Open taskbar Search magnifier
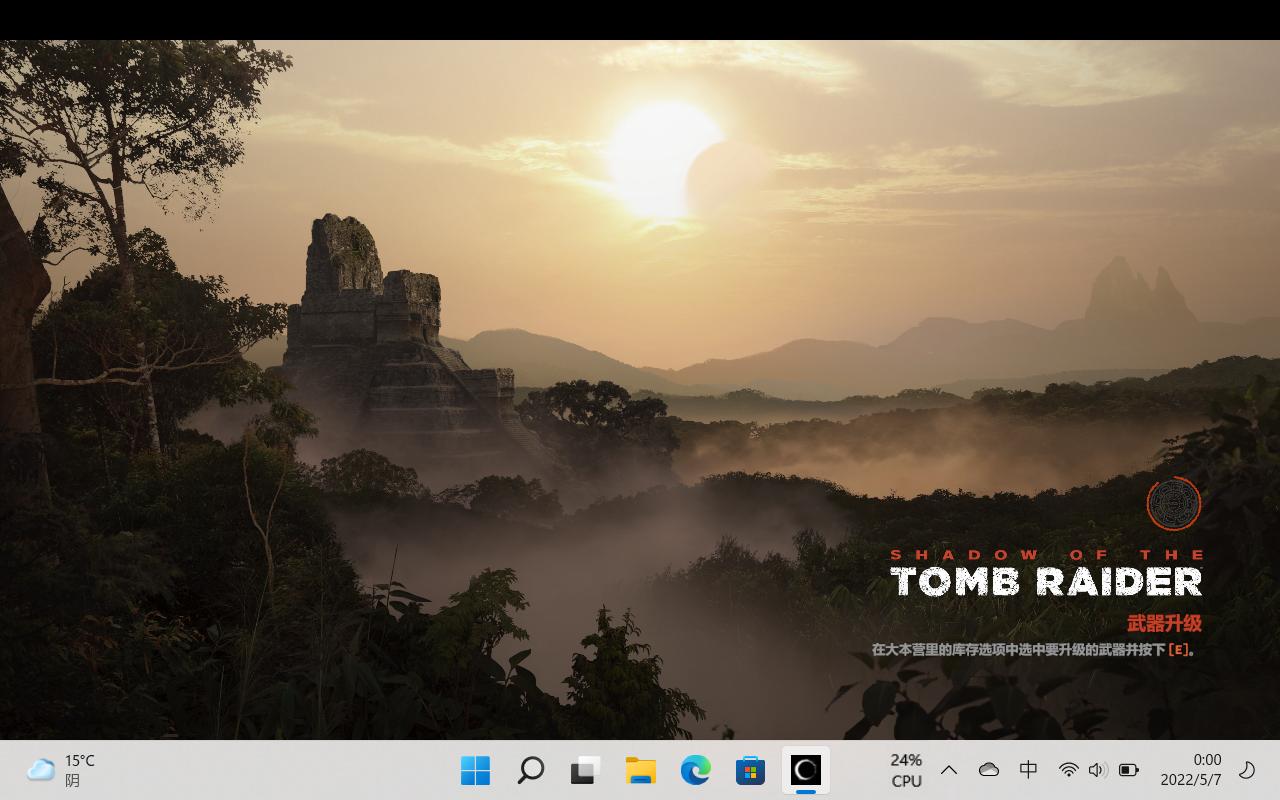The width and height of the screenshot is (1280, 800). coord(530,770)
